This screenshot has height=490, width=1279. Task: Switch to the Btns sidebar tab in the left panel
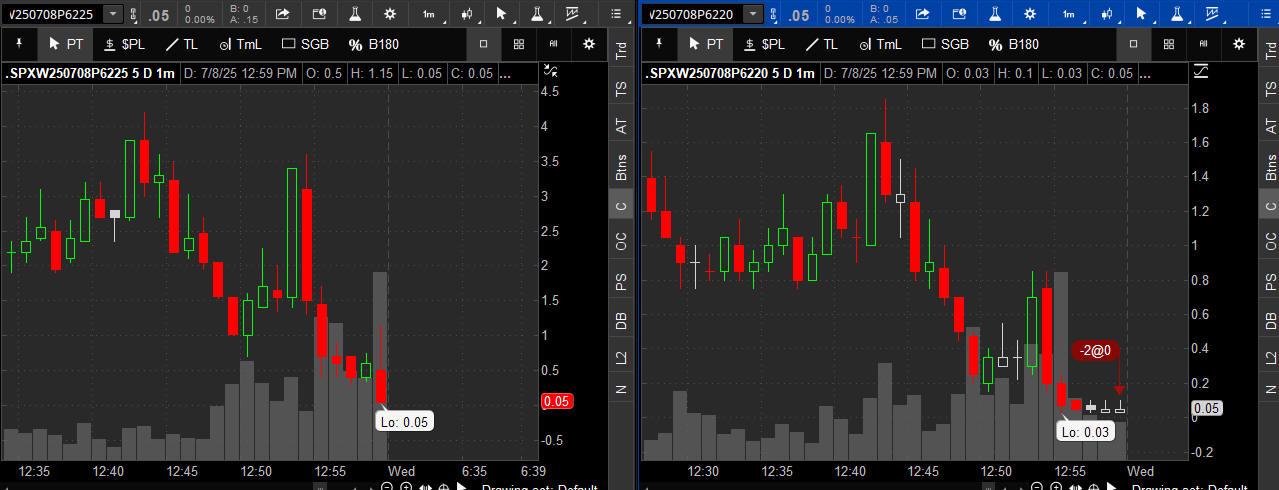pyautogui.click(x=621, y=166)
